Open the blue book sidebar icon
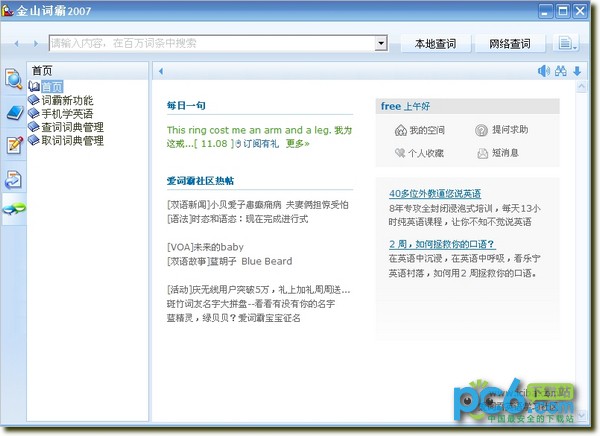 pos(15,113)
